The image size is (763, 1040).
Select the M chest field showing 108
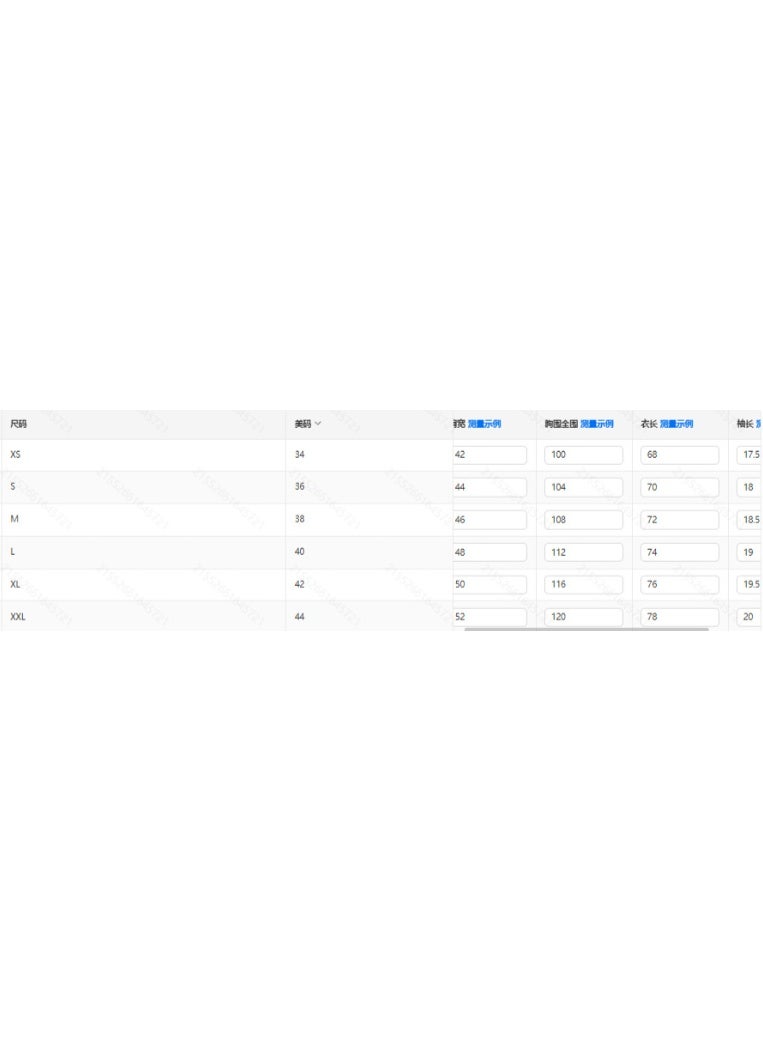pyautogui.click(x=583, y=520)
